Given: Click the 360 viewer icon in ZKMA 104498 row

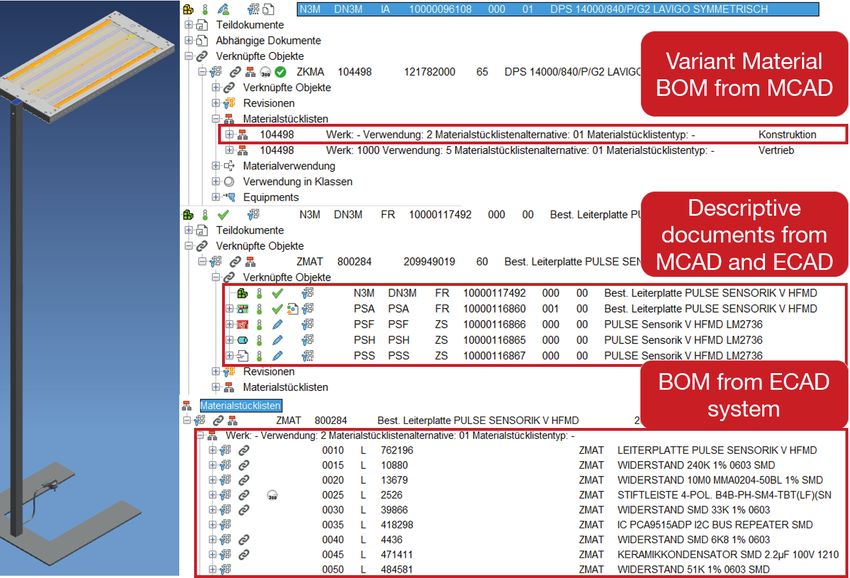Looking at the screenshot, I should coord(266,72).
